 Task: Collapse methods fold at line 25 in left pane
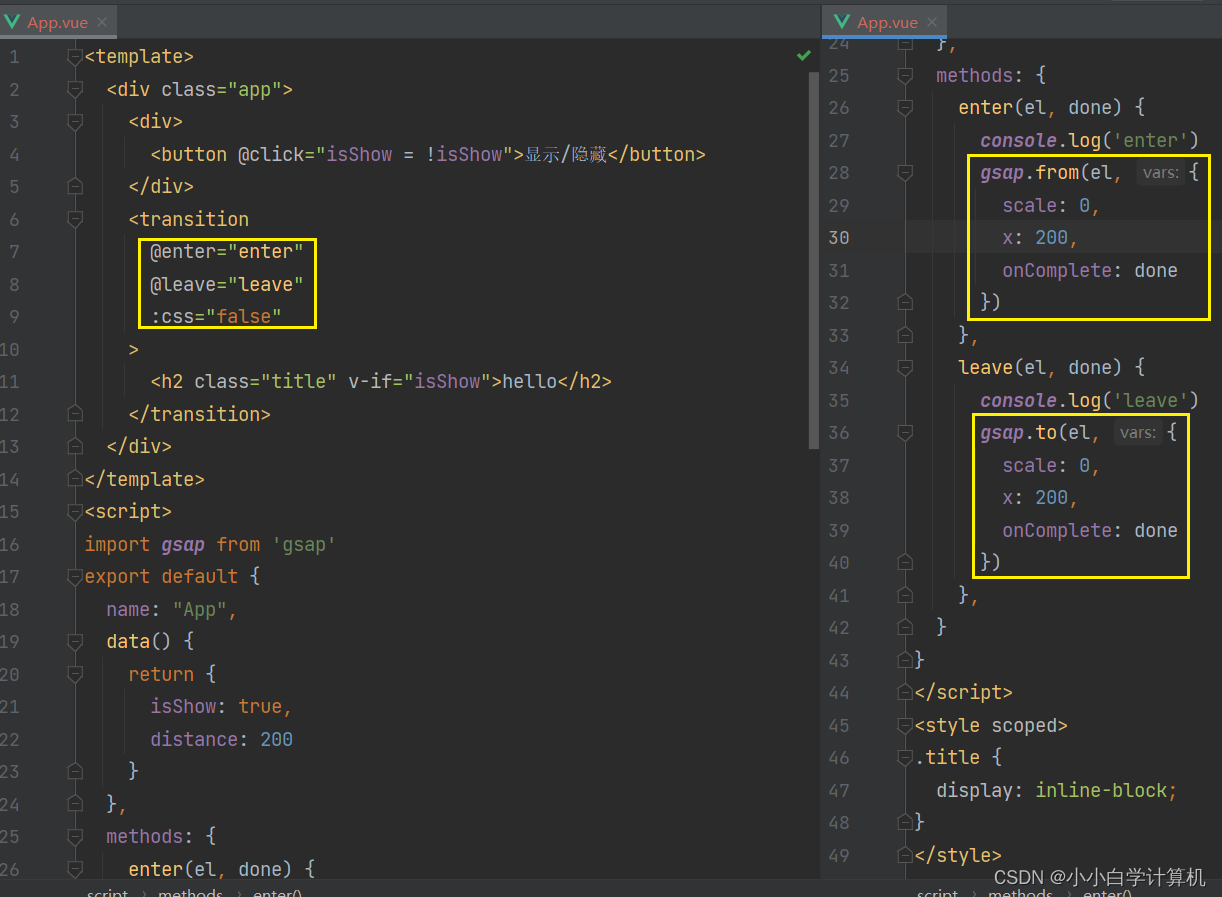coord(74,837)
